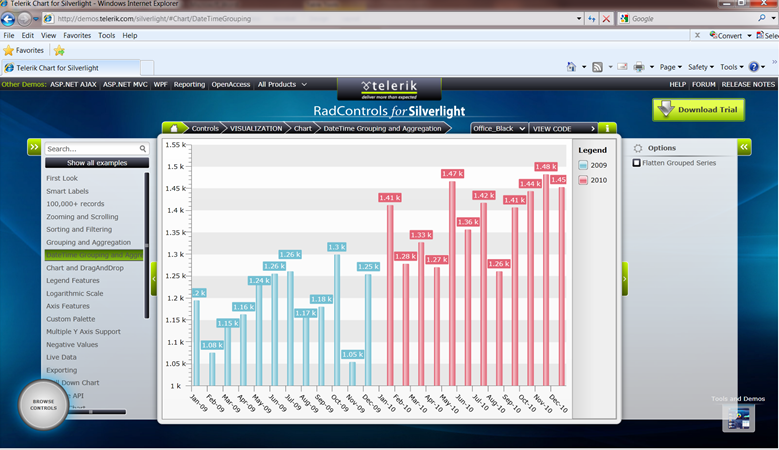The width and height of the screenshot is (779, 450).
Task: Open the FORUM link
Action: coord(703,84)
